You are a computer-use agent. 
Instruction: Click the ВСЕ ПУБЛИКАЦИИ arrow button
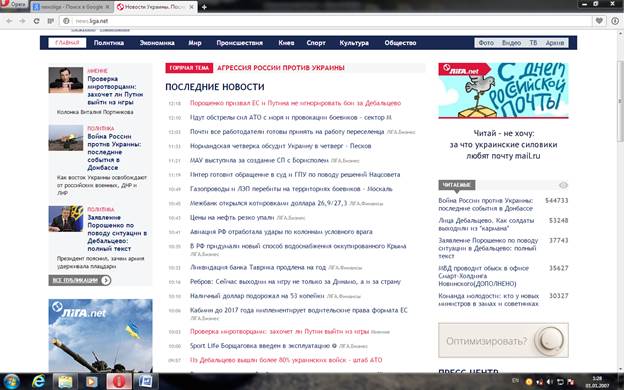pos(80,280)
